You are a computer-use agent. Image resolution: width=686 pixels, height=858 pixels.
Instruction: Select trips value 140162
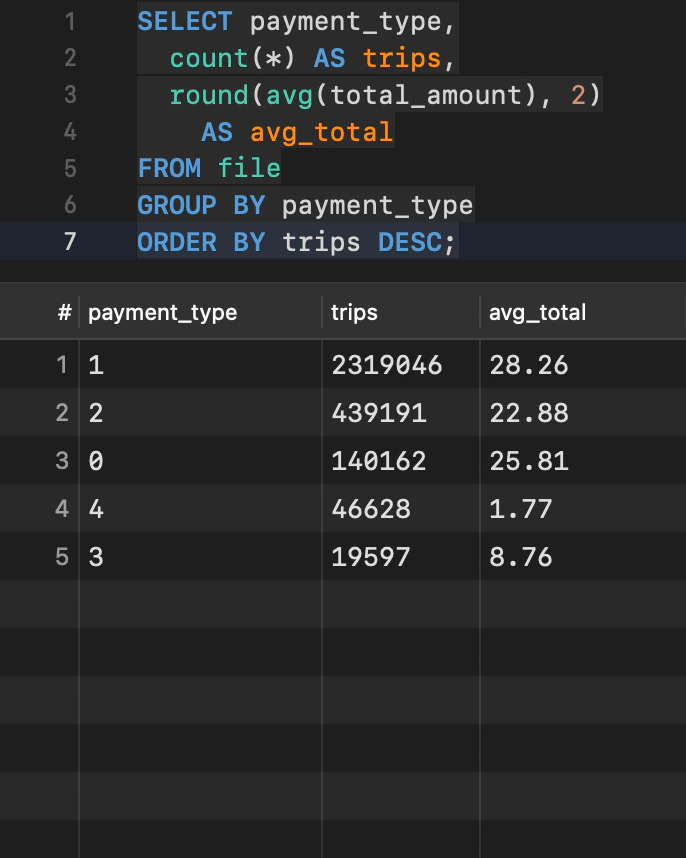click(379, 461)
